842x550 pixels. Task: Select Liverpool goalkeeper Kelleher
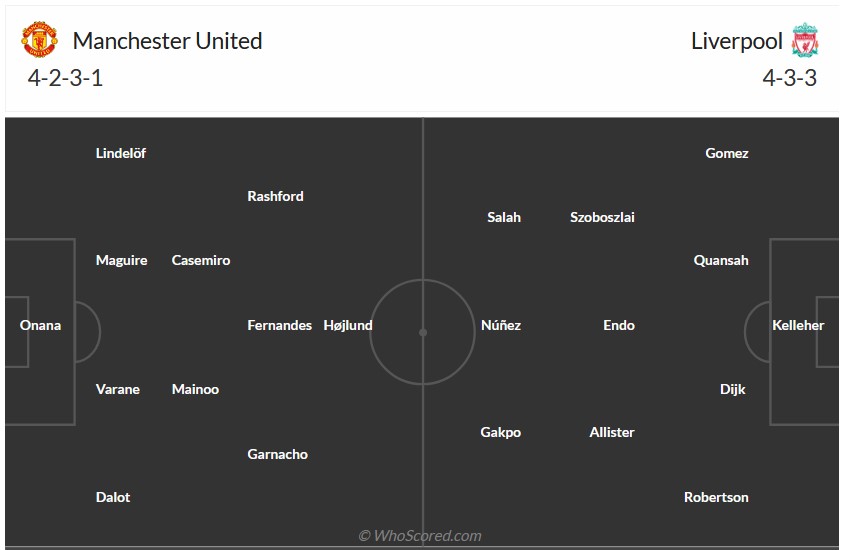(x=798, y=325)
